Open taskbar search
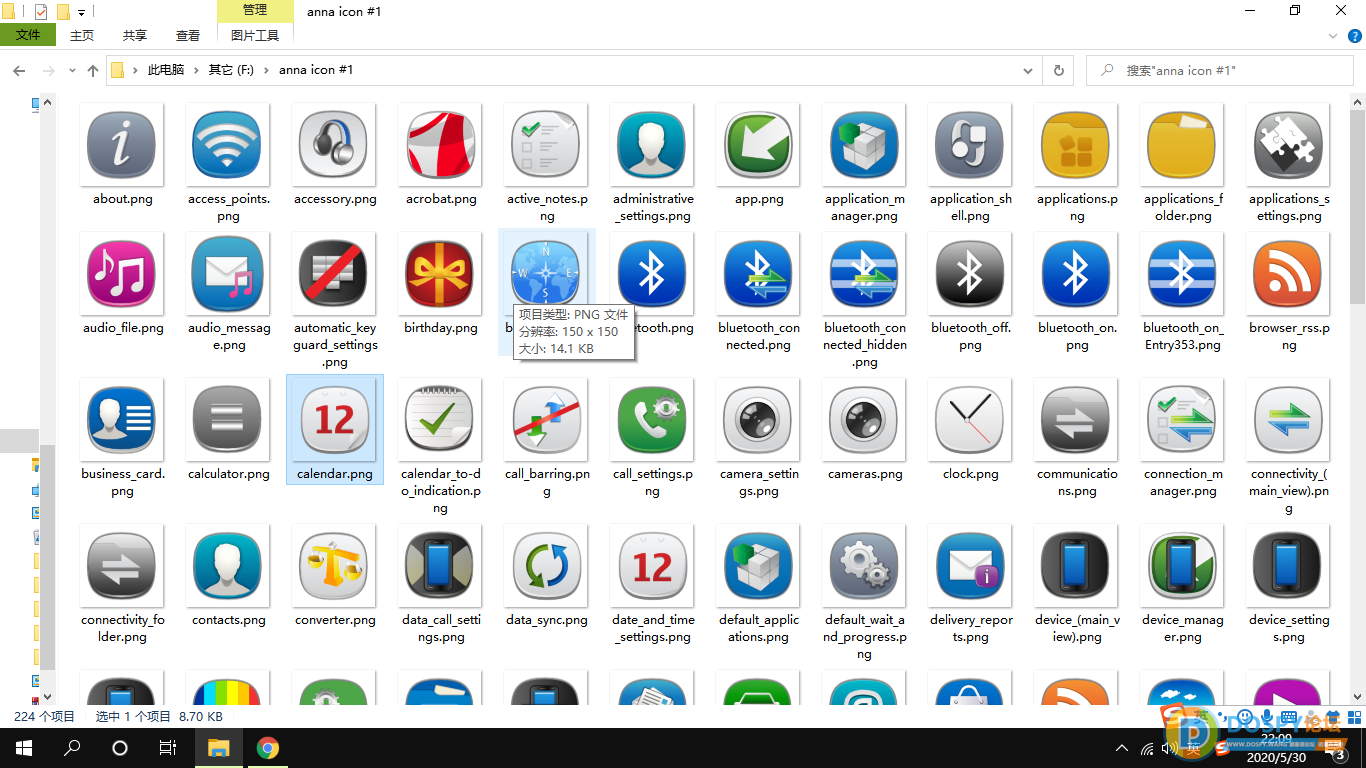Viewport: 1366px width, 768px height. (x=72, y=748)
